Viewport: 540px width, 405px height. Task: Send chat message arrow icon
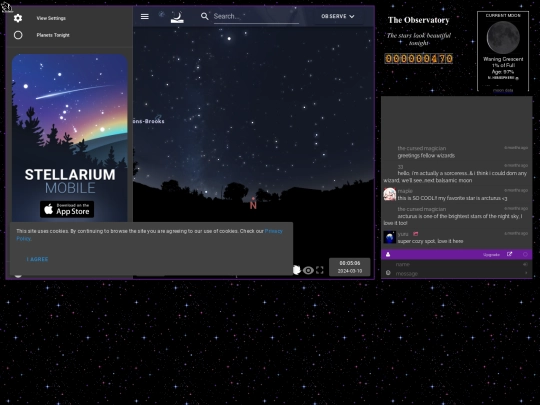pos(526,273)
